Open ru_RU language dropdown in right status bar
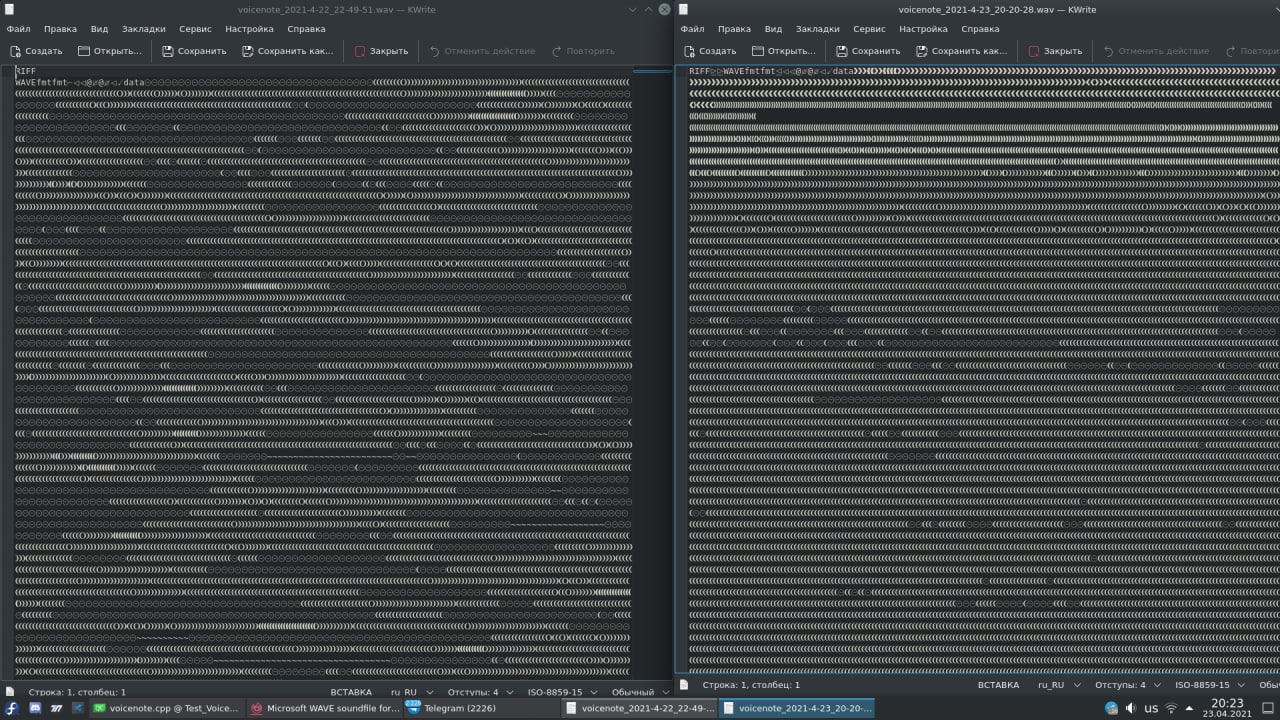This screenshot has height=720, width=1280. 1059,685
